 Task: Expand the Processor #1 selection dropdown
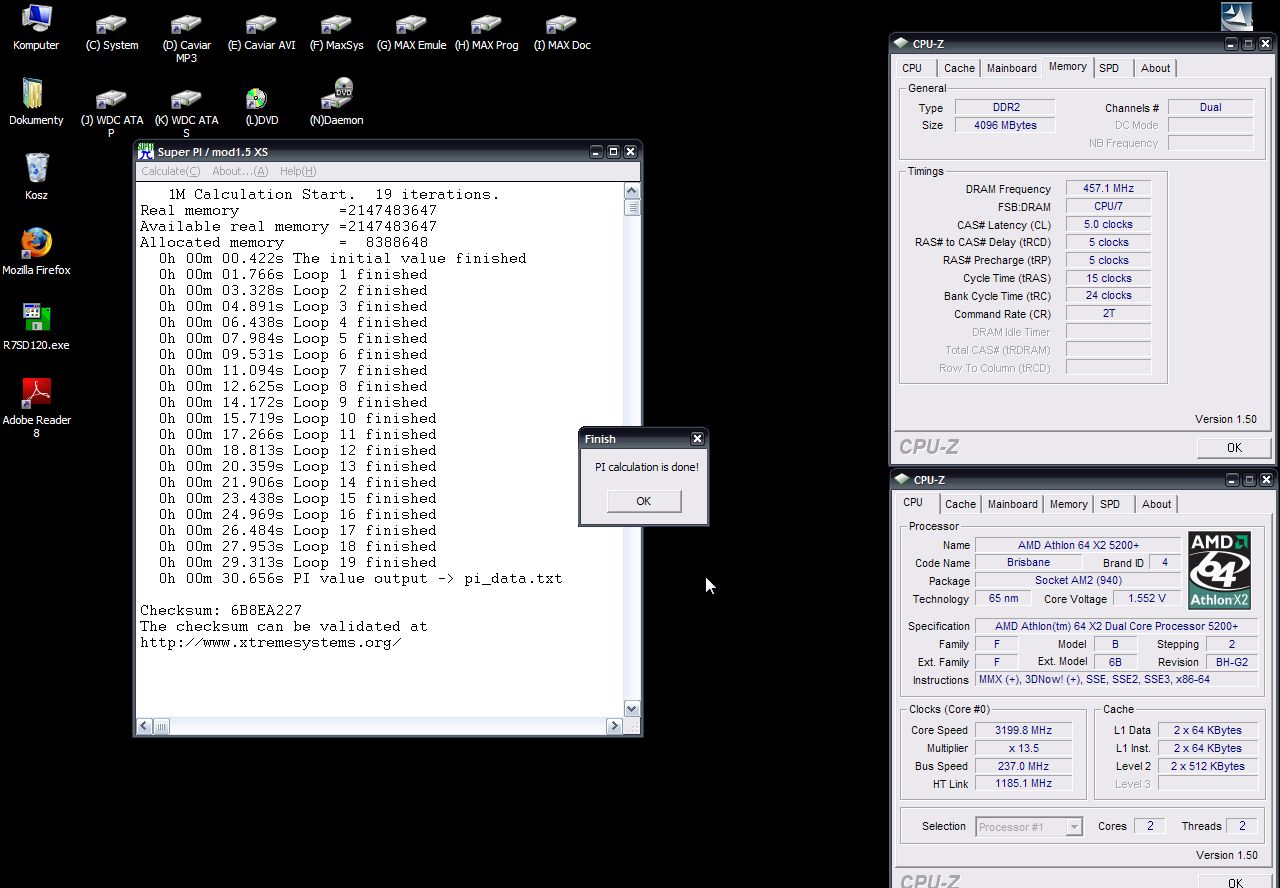(1074, 827)
